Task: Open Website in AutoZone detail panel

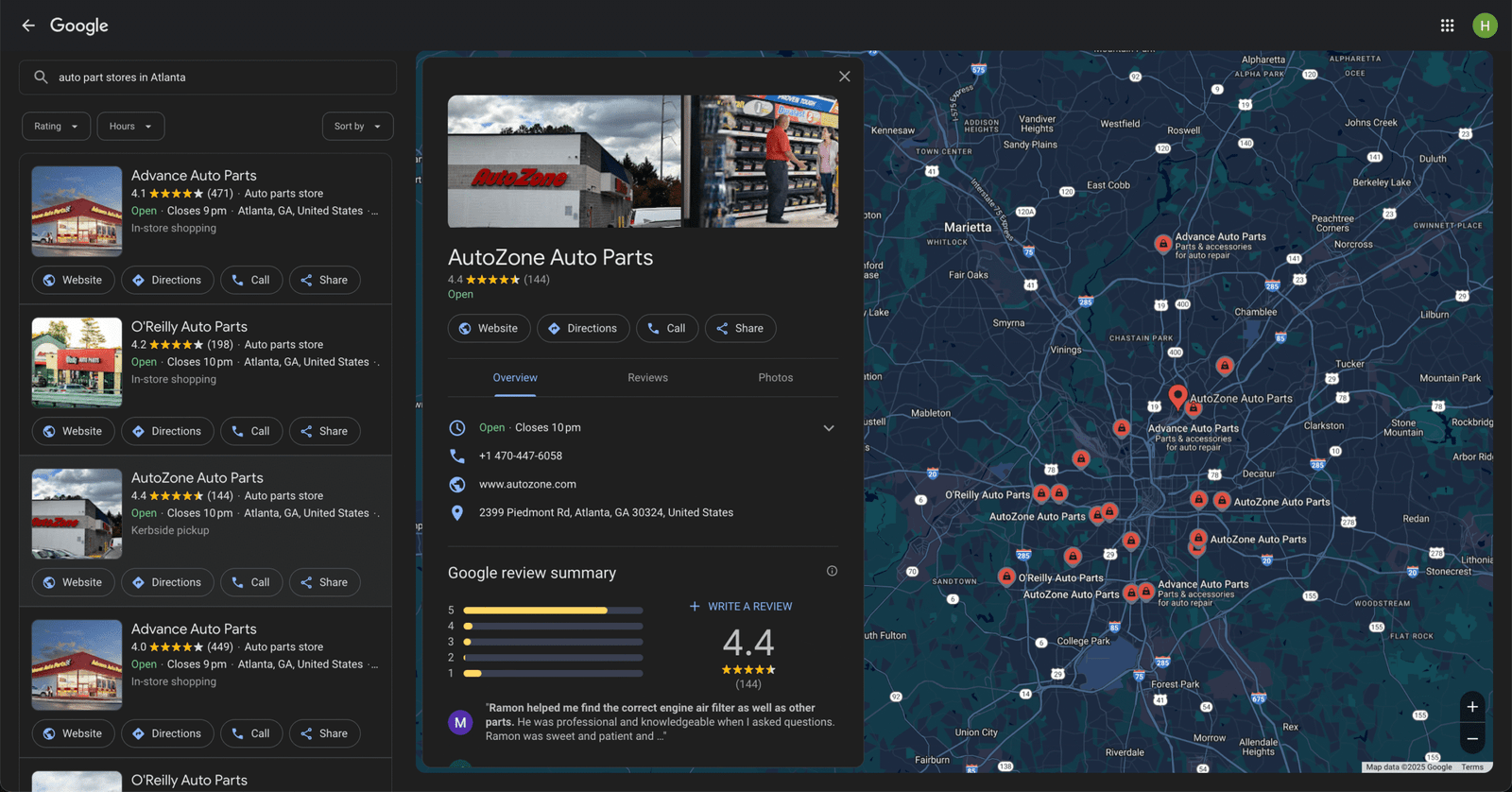Action: (x=489, y=329)
